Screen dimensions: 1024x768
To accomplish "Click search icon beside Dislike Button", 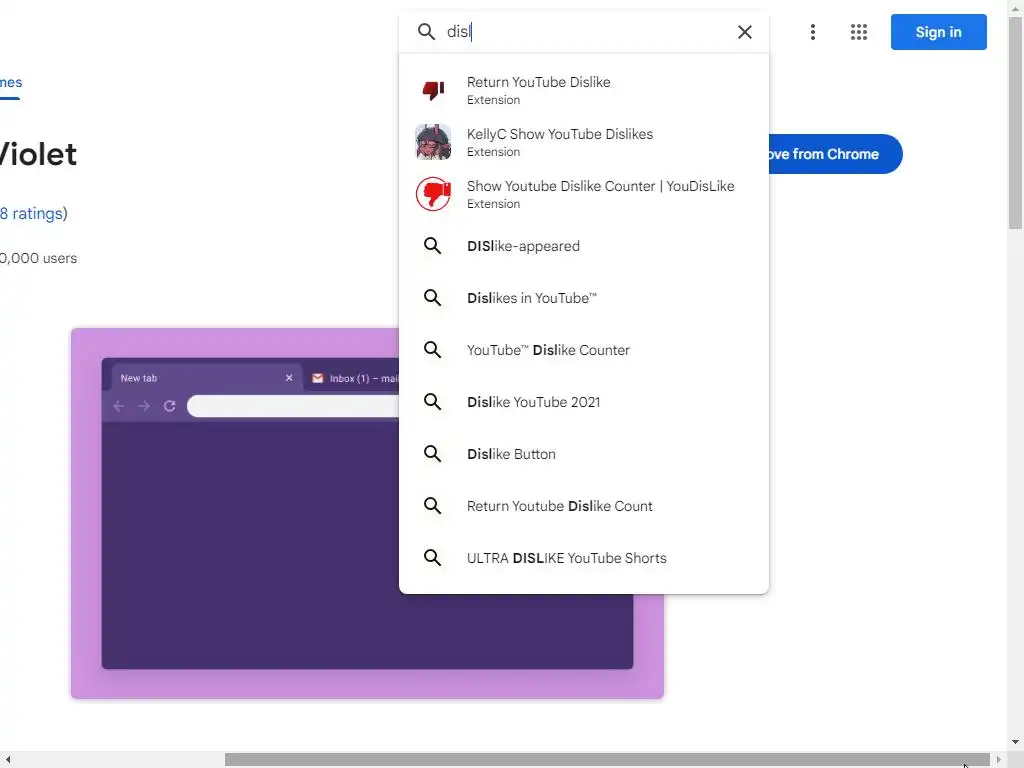I will click(x=432, y=453).
